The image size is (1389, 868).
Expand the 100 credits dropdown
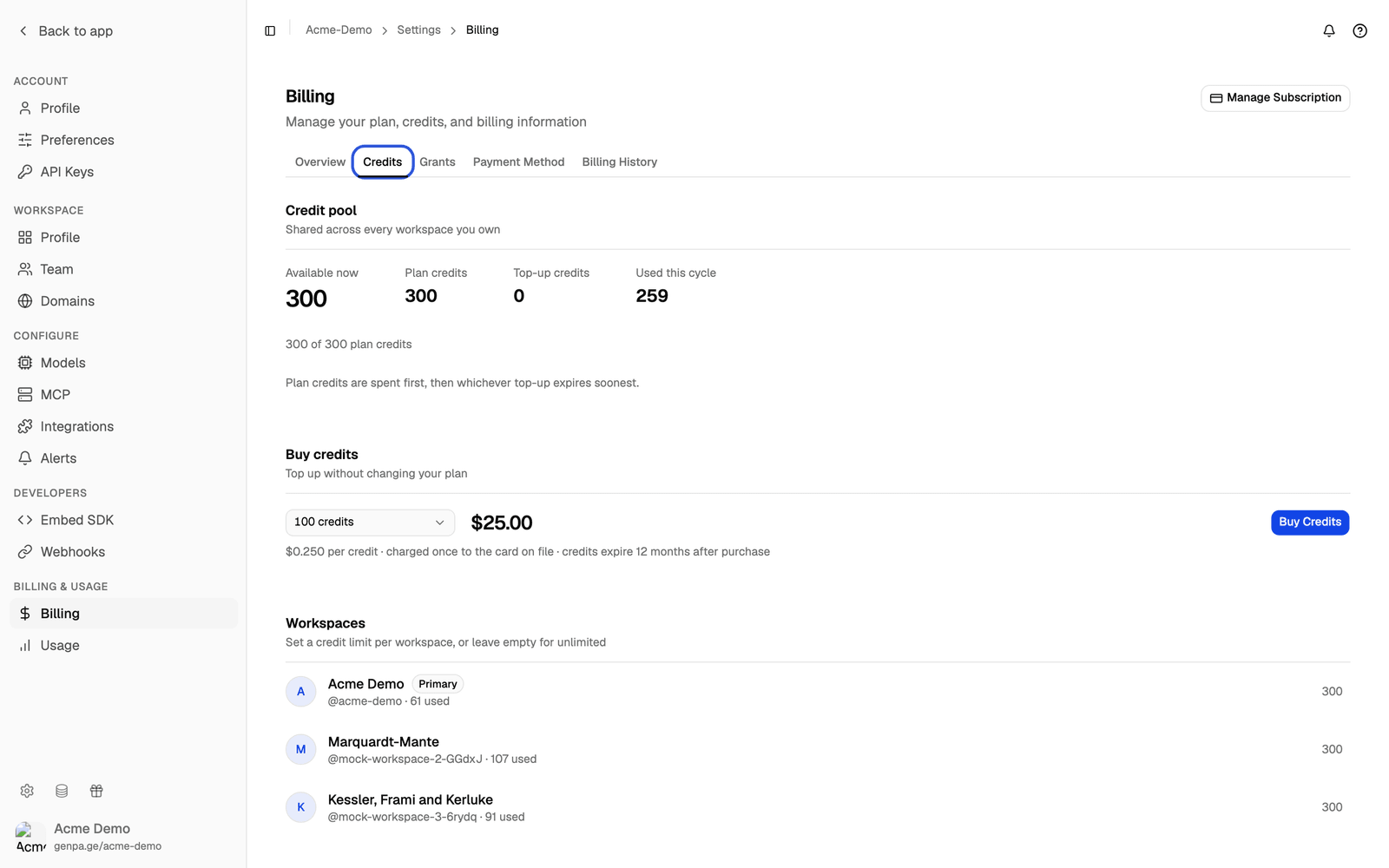coord(370,523)
